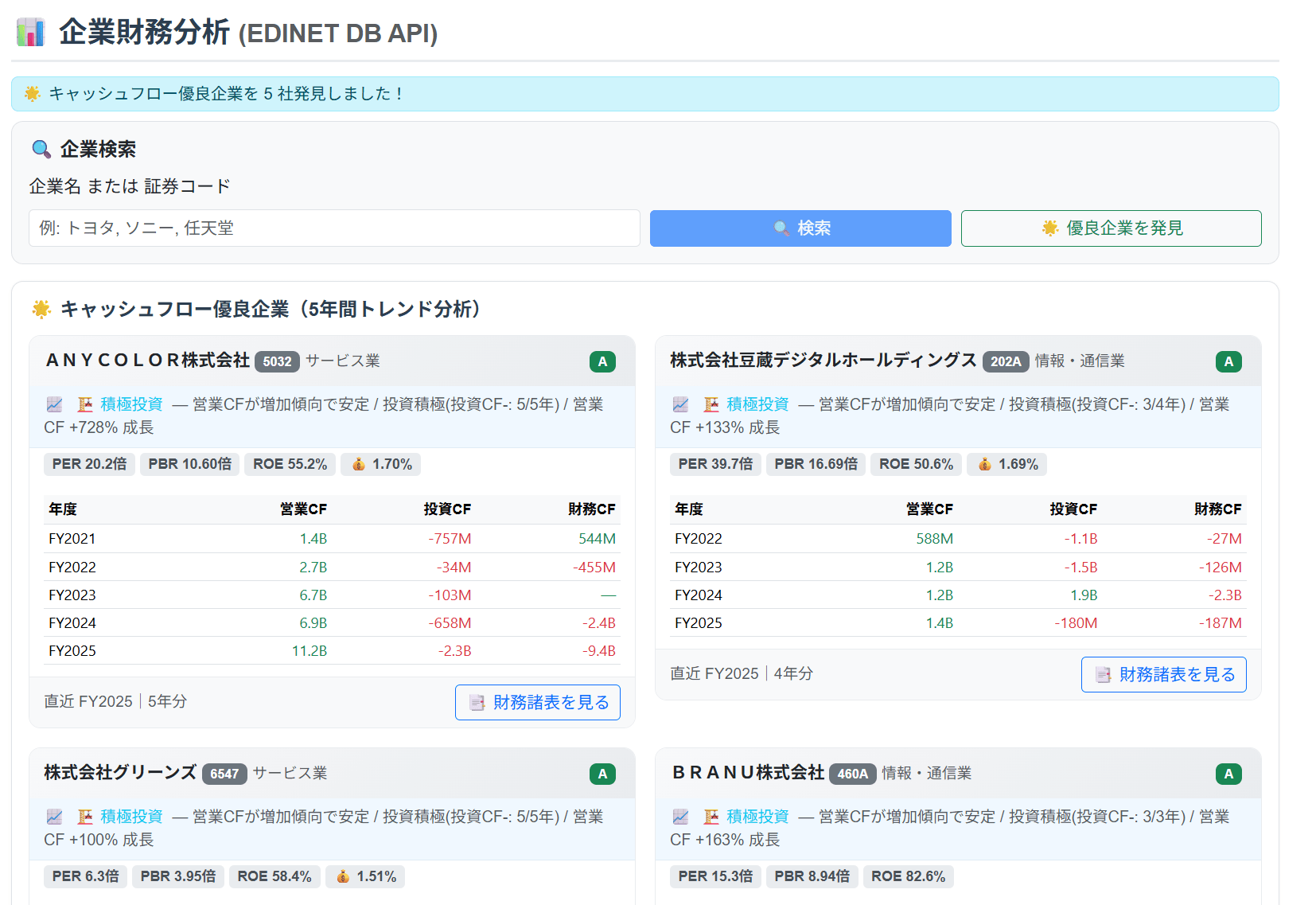The image size is (1316, 905).
Task: Click the 460A securities code badge
Action: (853, 774)
